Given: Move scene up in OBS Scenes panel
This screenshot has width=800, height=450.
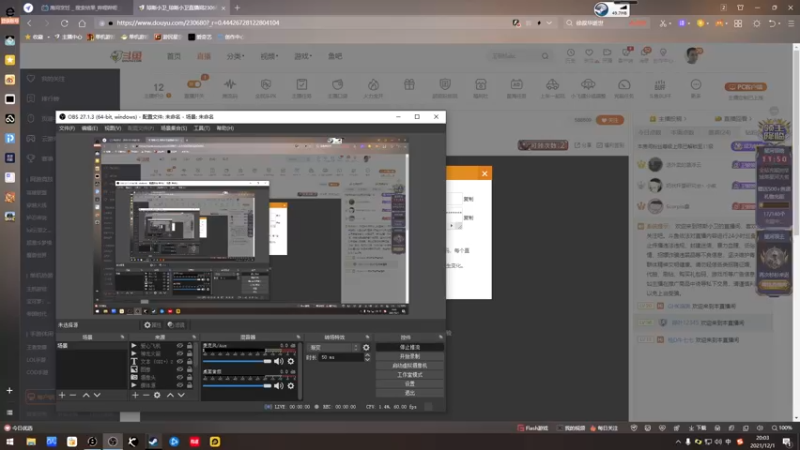Looking at the screenshot, I should pyautogui.click(x=86, y=395).
